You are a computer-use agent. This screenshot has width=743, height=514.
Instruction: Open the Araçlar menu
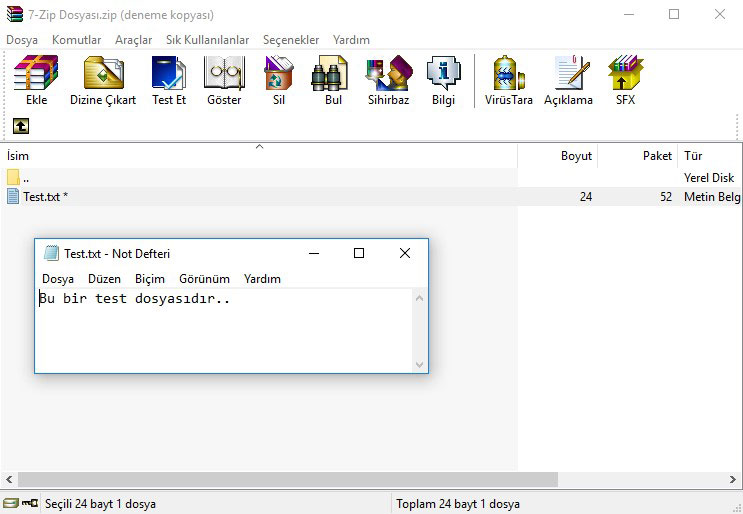(x=134, y=40)
